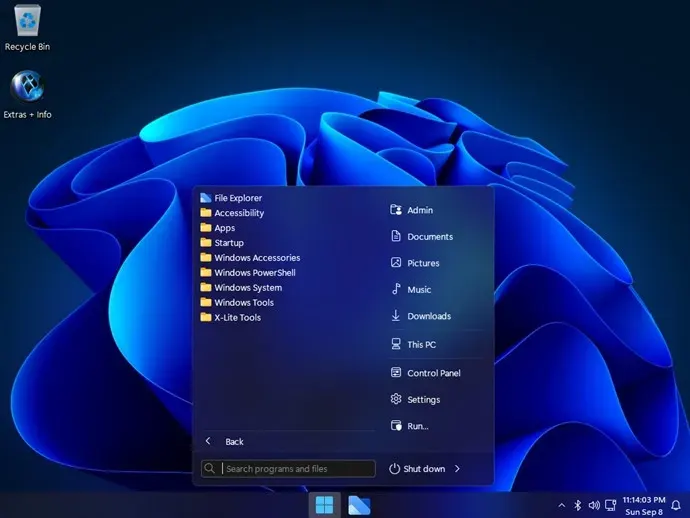Image resolution: width=690 pixels, height=518 pixels.
Task: Click the network display tray icon
Action: pos(611,505)
